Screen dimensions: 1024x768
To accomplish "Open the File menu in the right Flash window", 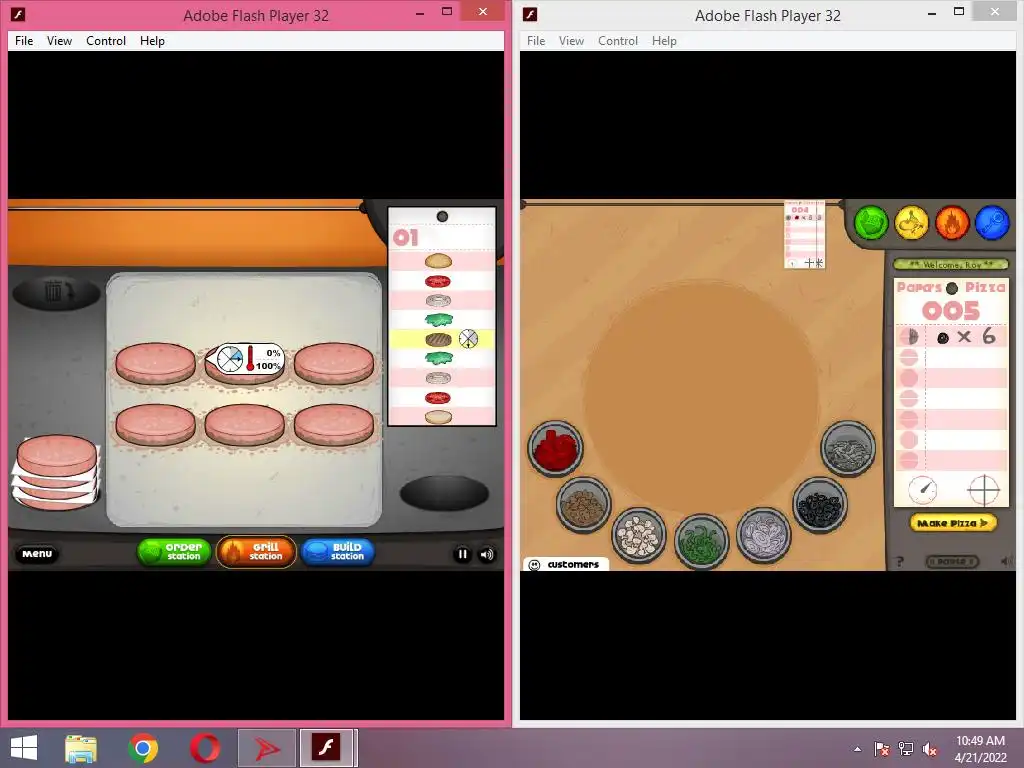I will click(536, 40).
